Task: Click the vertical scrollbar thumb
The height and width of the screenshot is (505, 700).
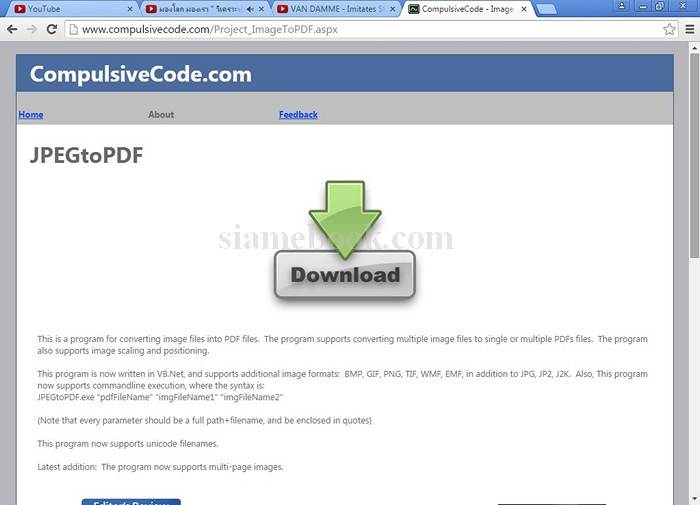Action: pos(694,155)
